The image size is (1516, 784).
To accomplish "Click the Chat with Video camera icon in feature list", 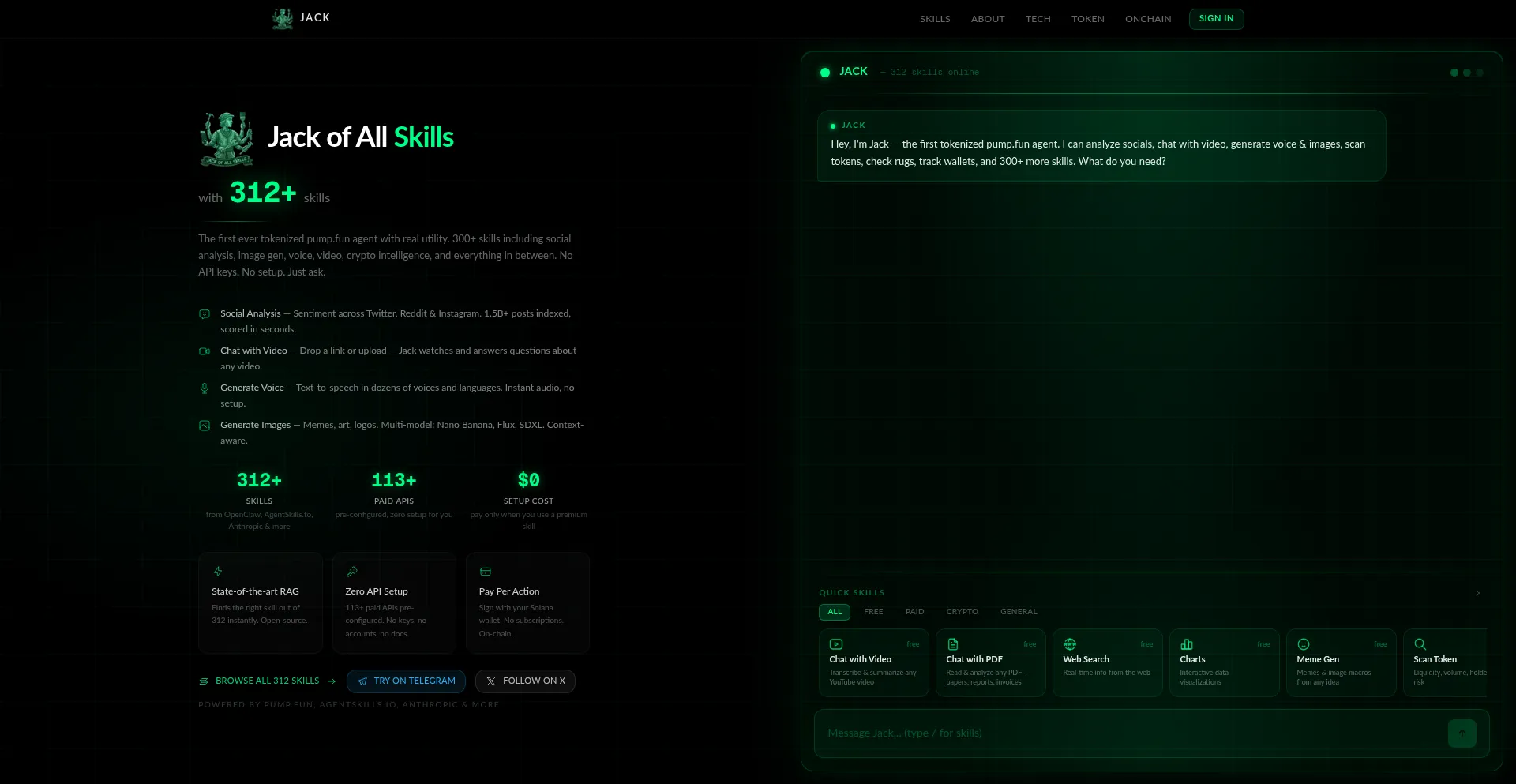I will pos(205,351).
